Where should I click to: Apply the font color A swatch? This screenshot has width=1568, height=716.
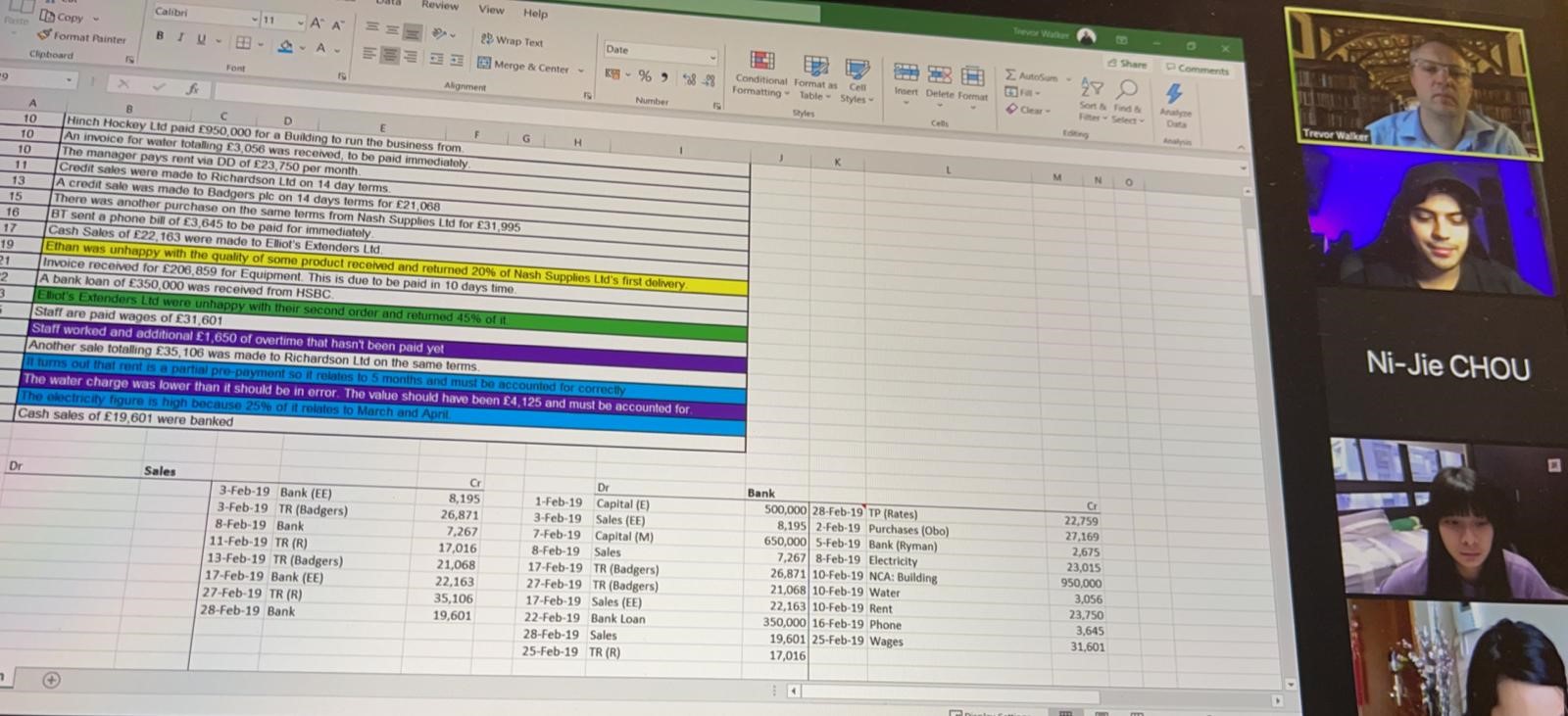320,48
